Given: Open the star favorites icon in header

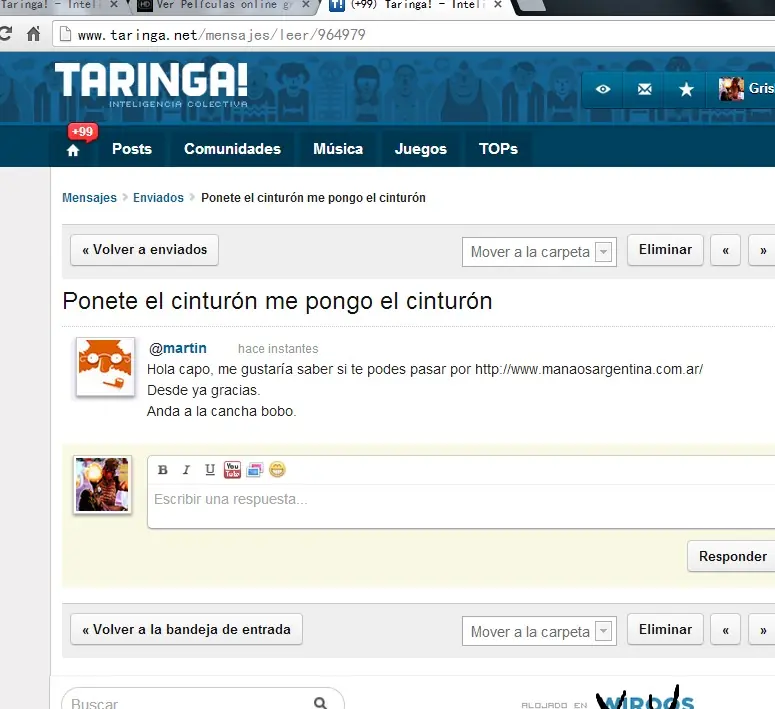Looking at the screenshot, I should pos(686,89).
